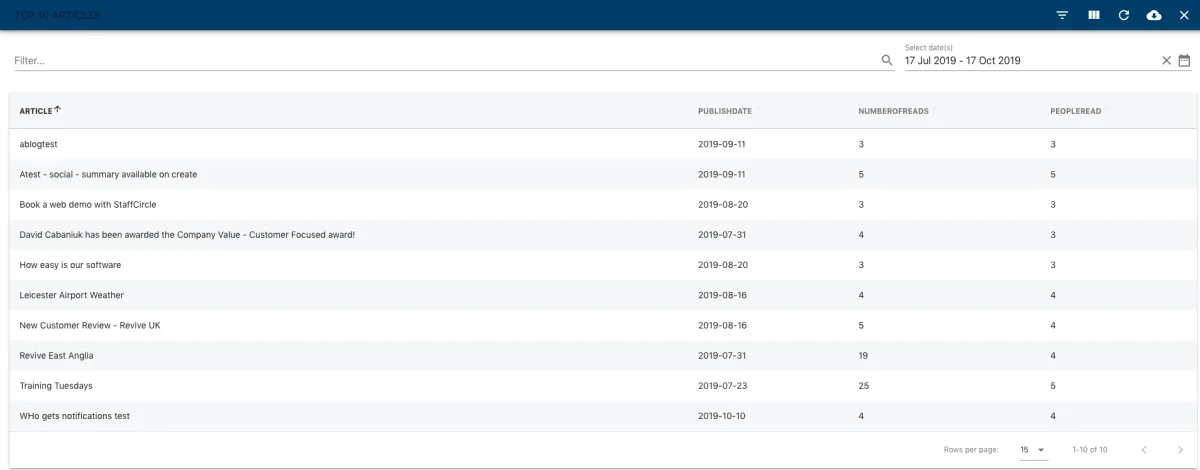Click reads value 25 for Training Tuesdays
Screen dimensions: 1200x470
click(864, 385)
